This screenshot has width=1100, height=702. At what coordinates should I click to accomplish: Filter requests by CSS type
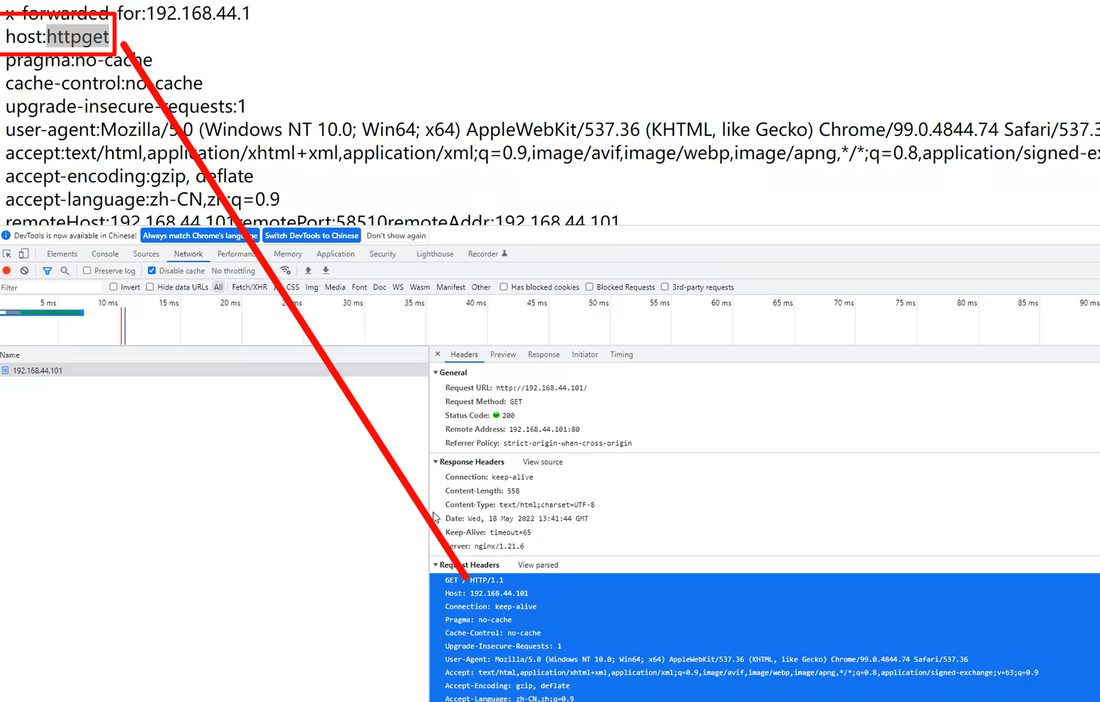coord(293,287)
